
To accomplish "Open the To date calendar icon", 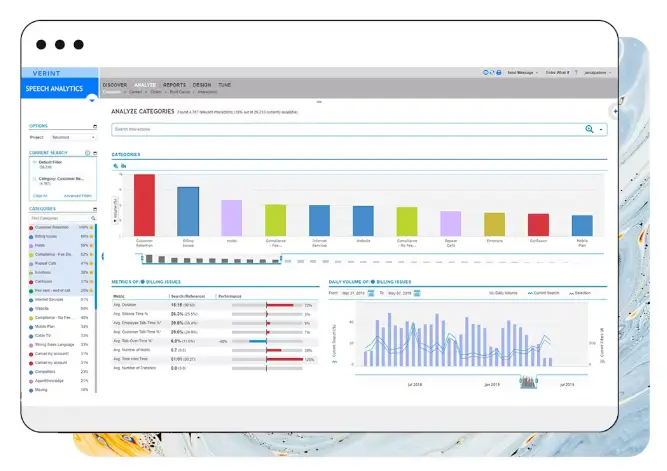I will [417, 293].
